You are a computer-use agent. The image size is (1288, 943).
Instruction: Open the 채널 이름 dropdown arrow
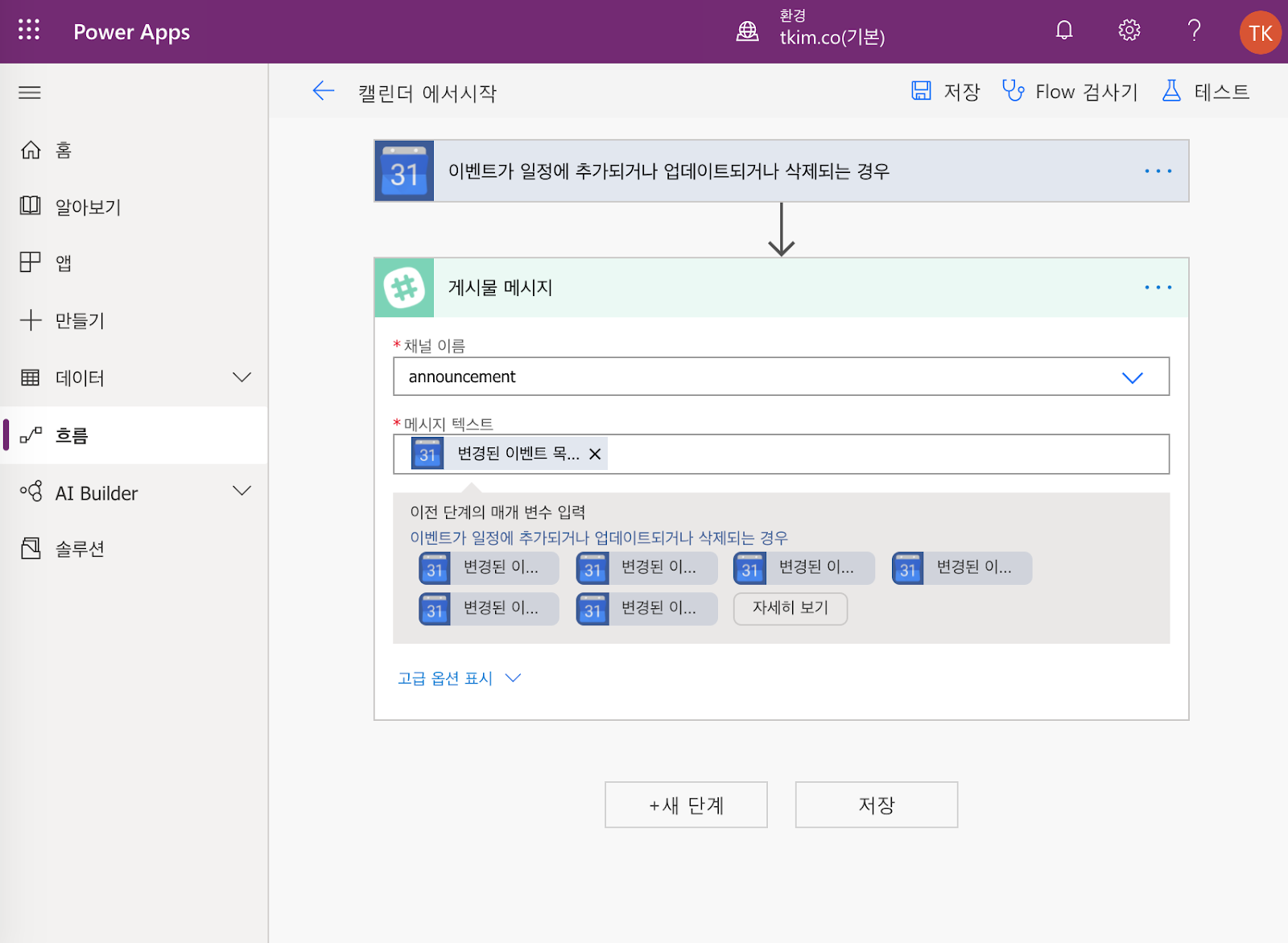[x=1132, y=377]
